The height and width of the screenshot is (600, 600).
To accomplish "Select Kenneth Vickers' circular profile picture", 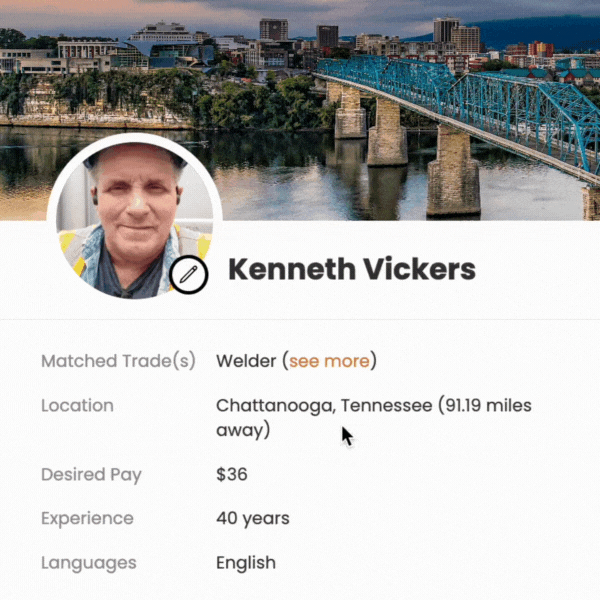I will coord(134,219).
